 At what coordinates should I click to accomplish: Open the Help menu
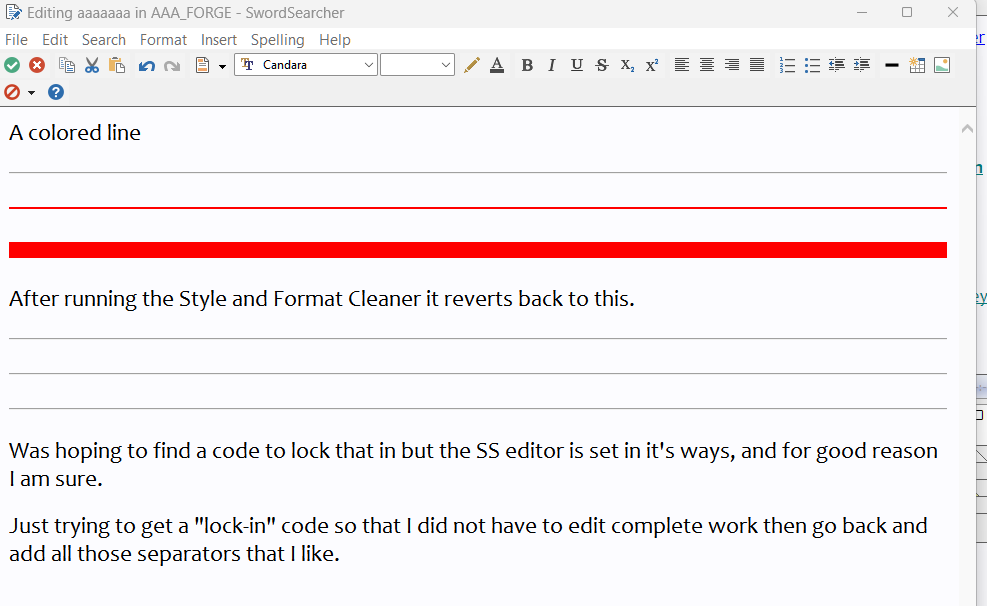[x=335, y=40]
